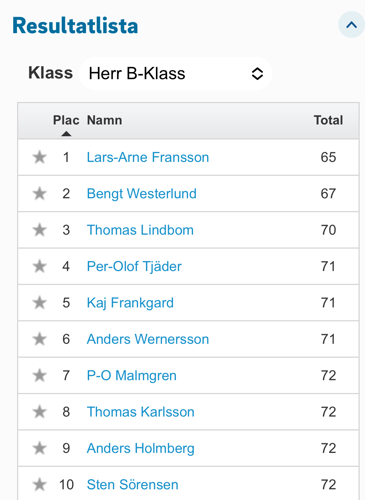365x500 pixels.
Task: Toggle the star next to Kaj Frankgard
Action: click(39, 303)
